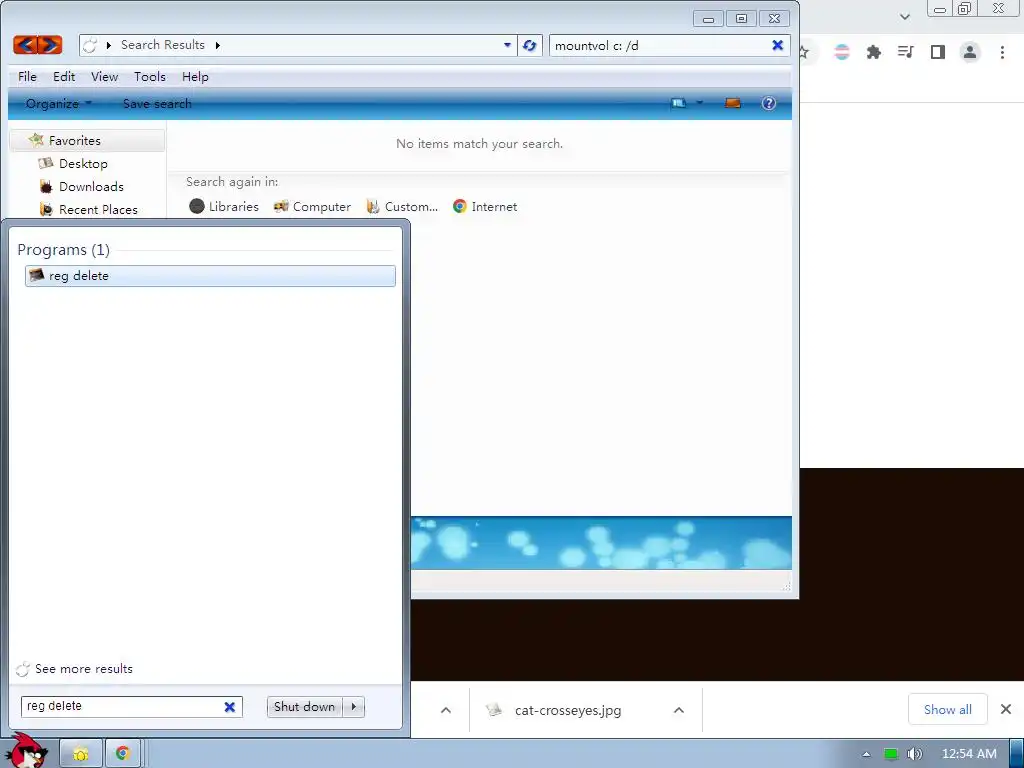This screenshot has width=1024, height=768.
Task: Expand the Shut down options arrow
Action: [x=353, y=707]
